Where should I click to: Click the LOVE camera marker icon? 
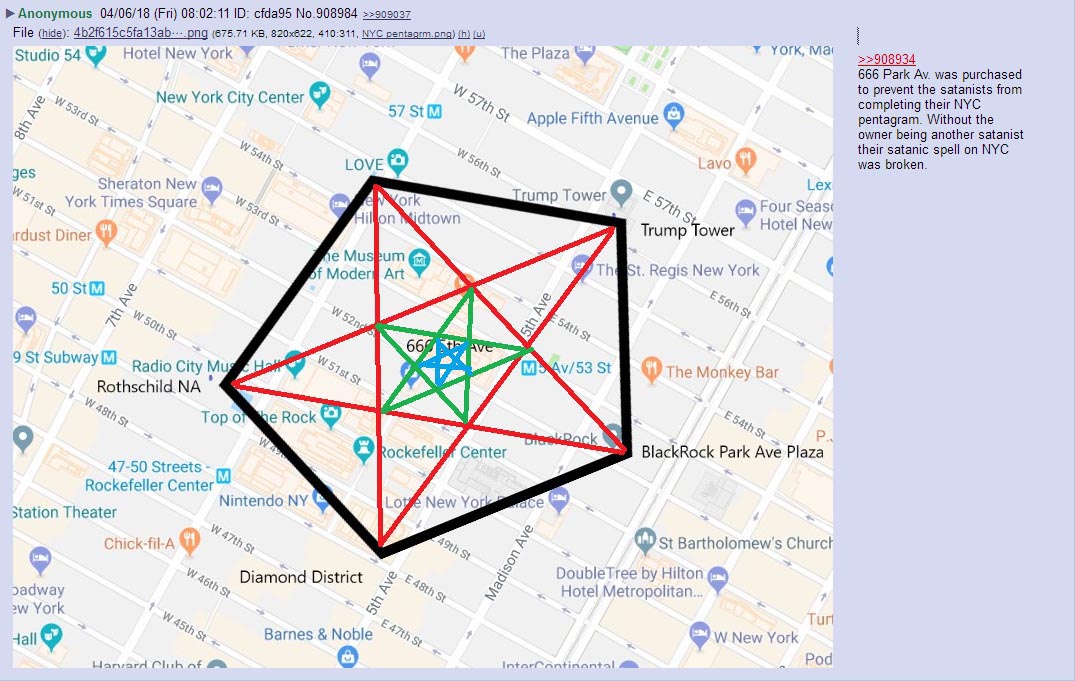[398, 160]
